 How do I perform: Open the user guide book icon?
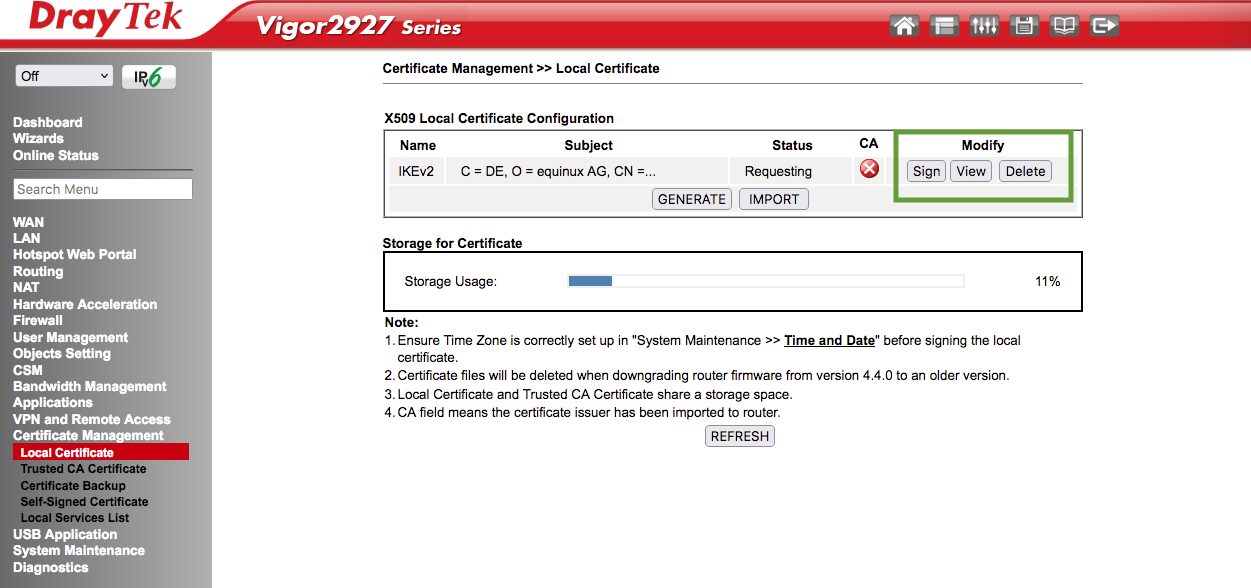pyautogui.click(x=1064, y=24)
